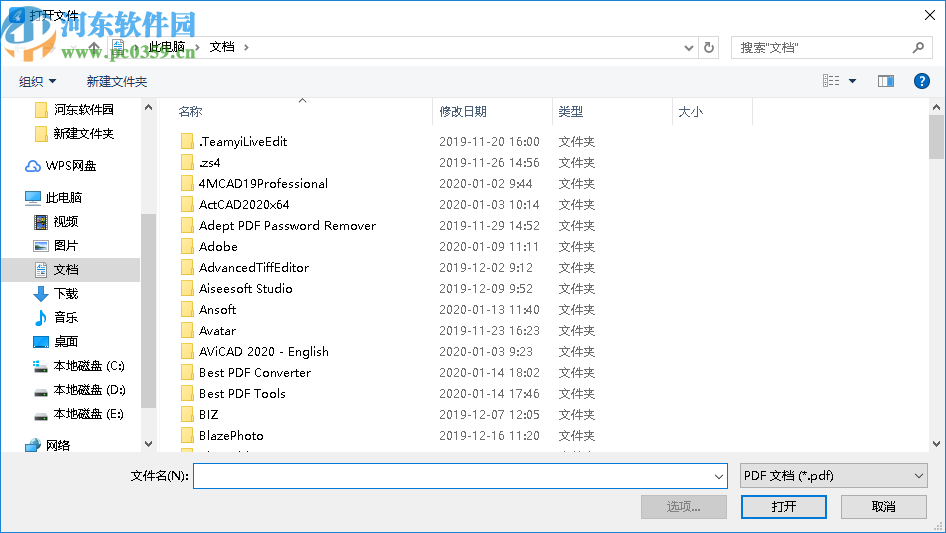946x533 pixels.
Task: Open view options dropdown arrow
Action: (x=852, y=81)
